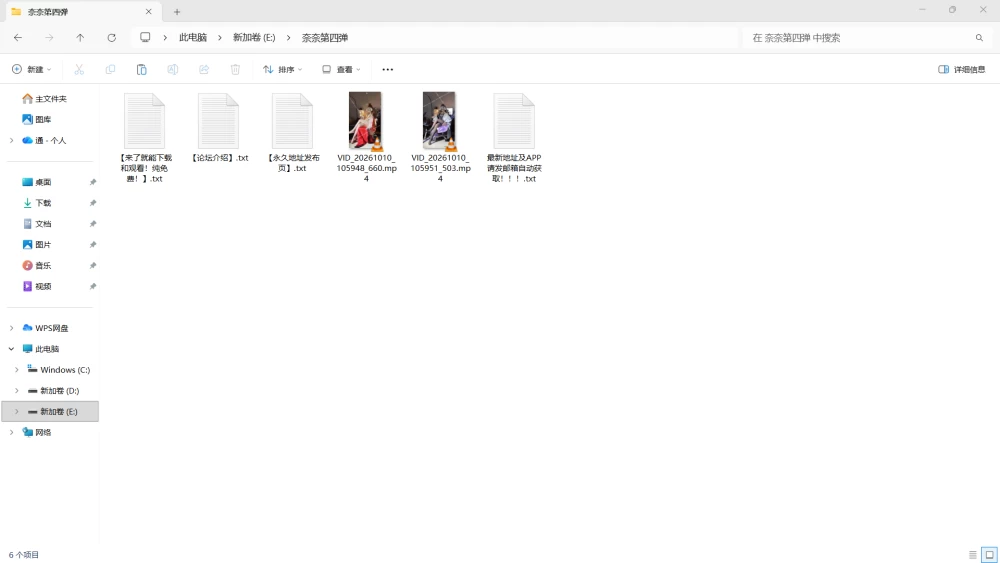1000x563 pixels.
Task: Open the chevron after 新加卷 (E:) breadcrumb
Action: tap(288, 38)
